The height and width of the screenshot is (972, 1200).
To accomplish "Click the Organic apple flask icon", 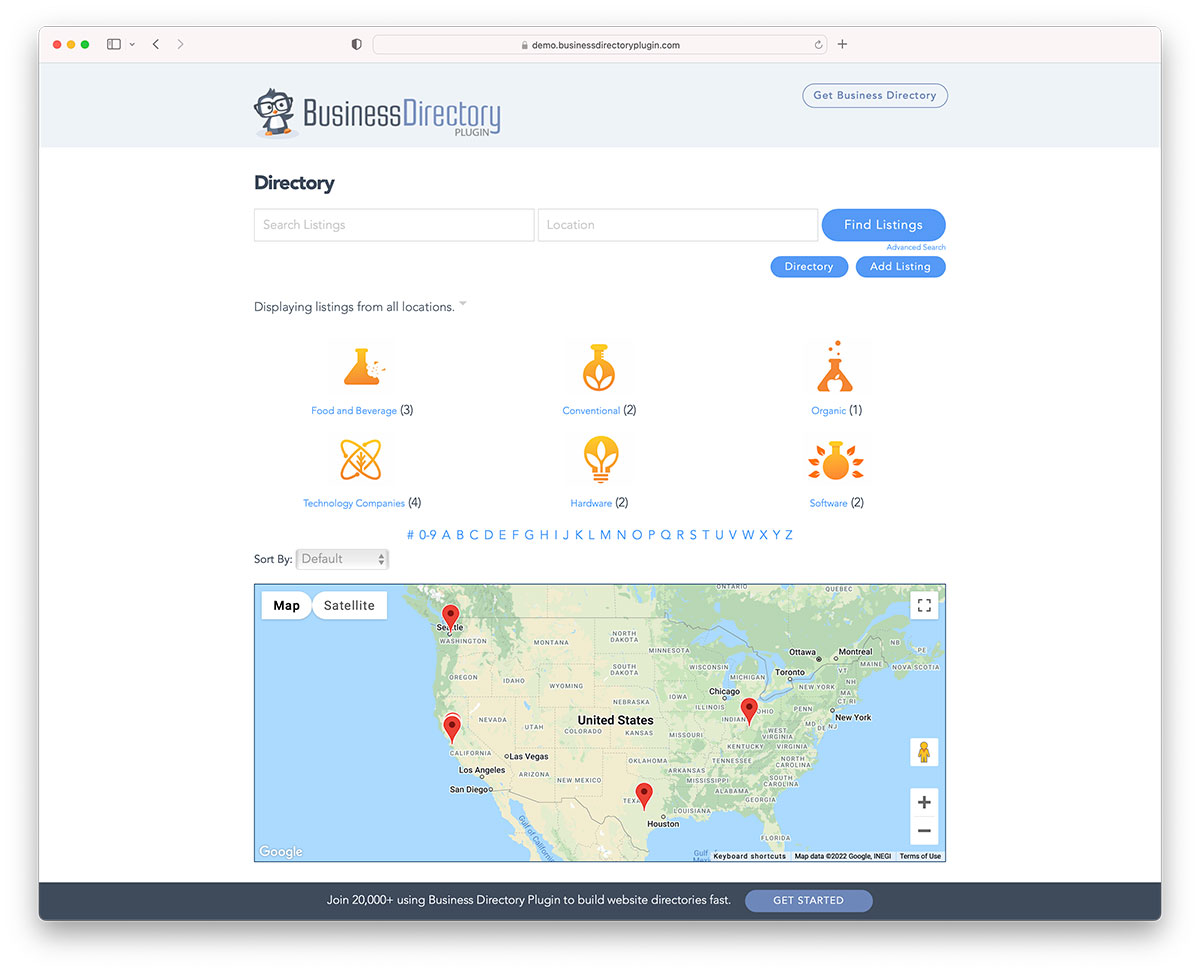I will click(836, 368).
